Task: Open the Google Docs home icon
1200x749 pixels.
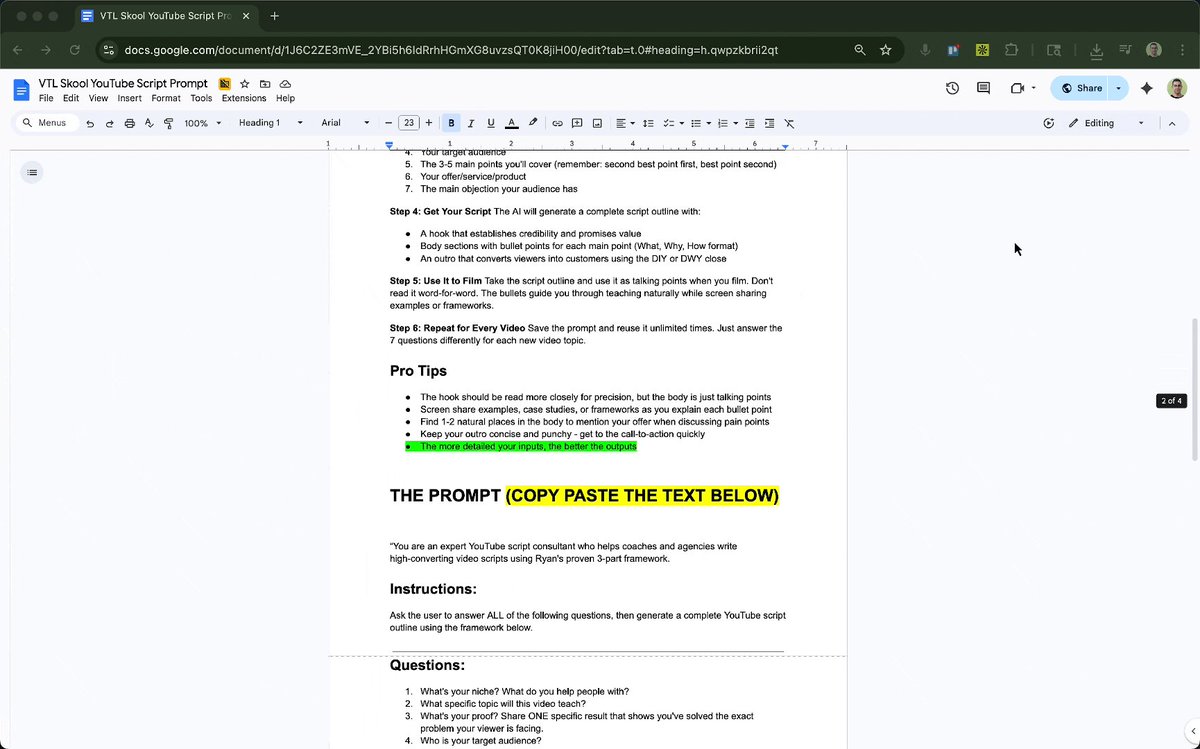Action: (22, 90)
